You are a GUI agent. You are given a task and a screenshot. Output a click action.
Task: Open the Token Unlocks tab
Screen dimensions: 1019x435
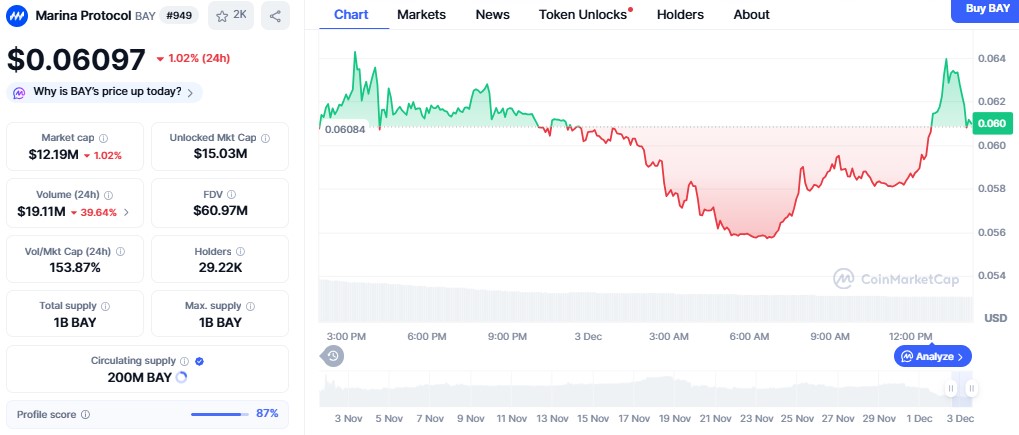click(583, 14)
